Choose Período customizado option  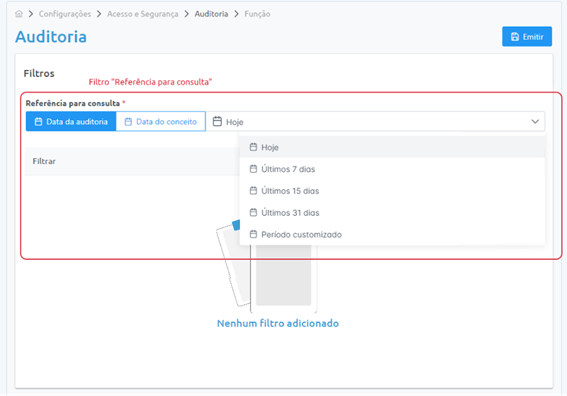point(392,234)
